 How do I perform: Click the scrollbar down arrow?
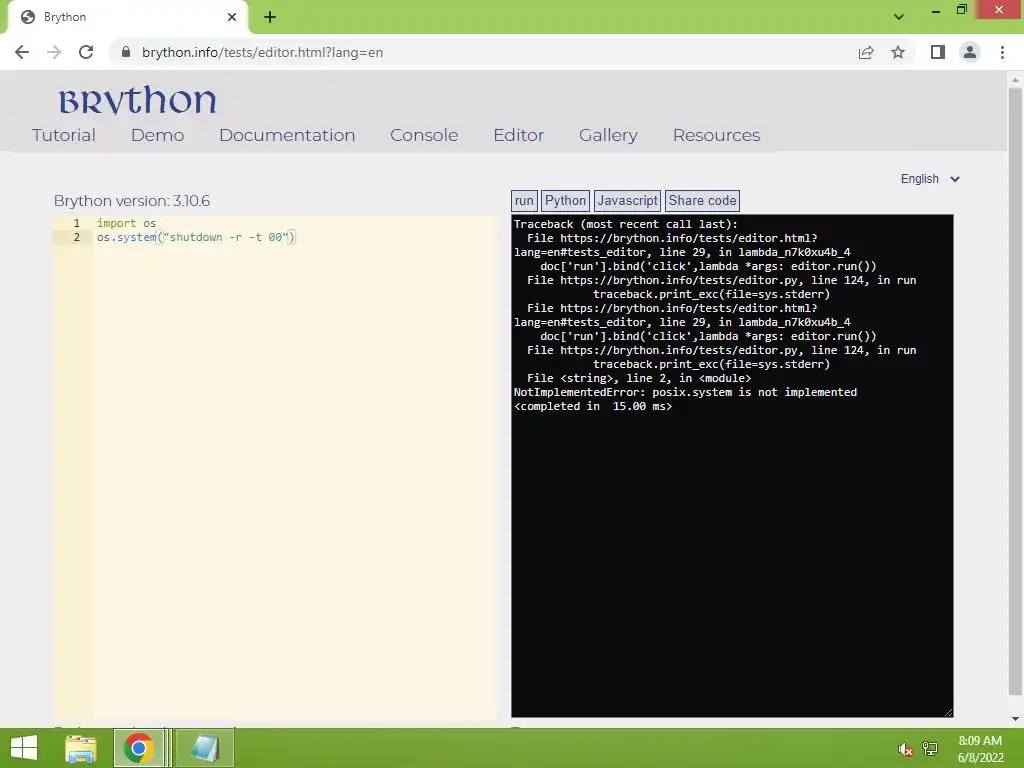tap(1015, 719)
